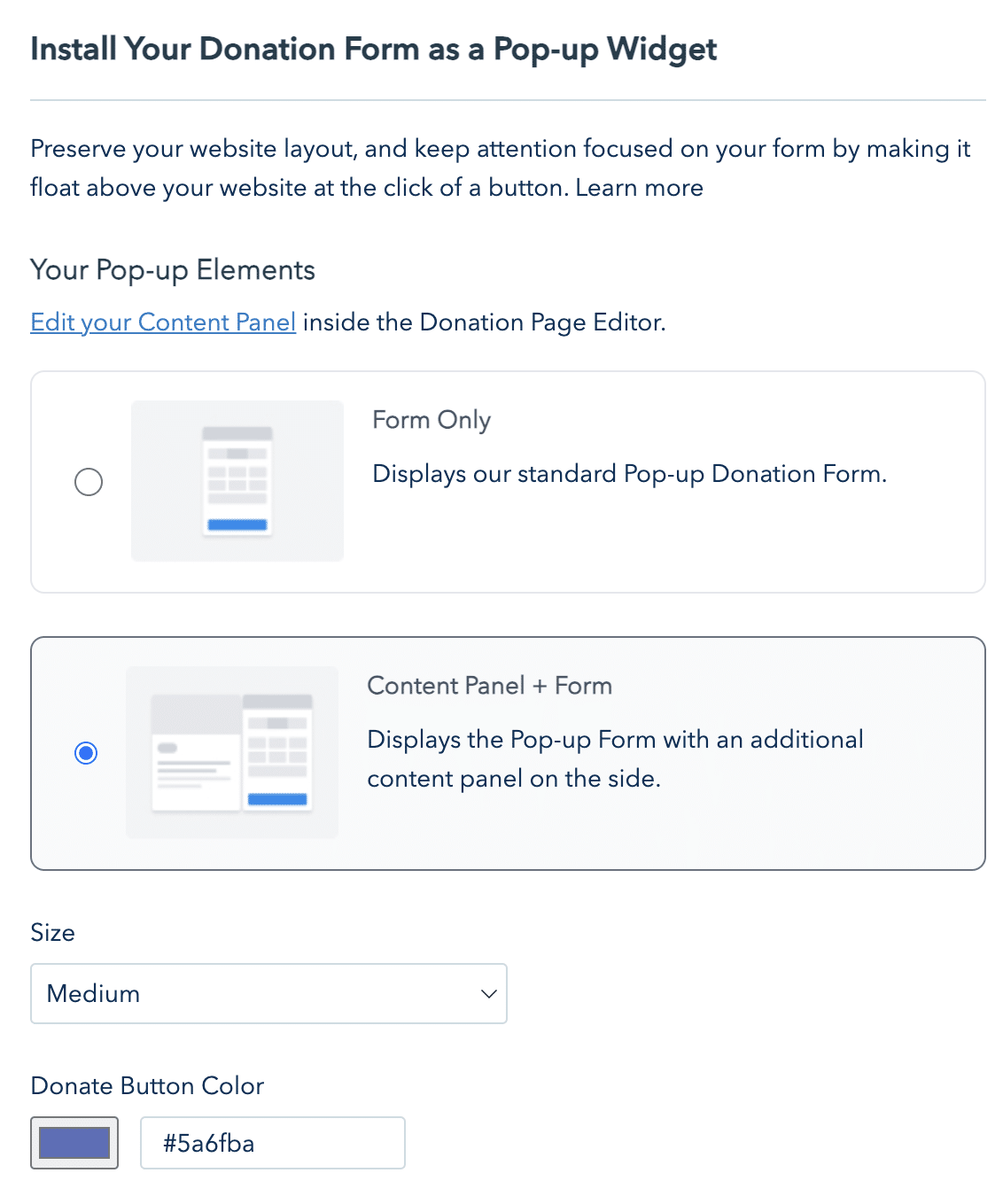Image resolution: width=1003 pixels, height=1204 pixels.
Task: Open the Size dropdown showing Medium
Action: click(268, 994)
